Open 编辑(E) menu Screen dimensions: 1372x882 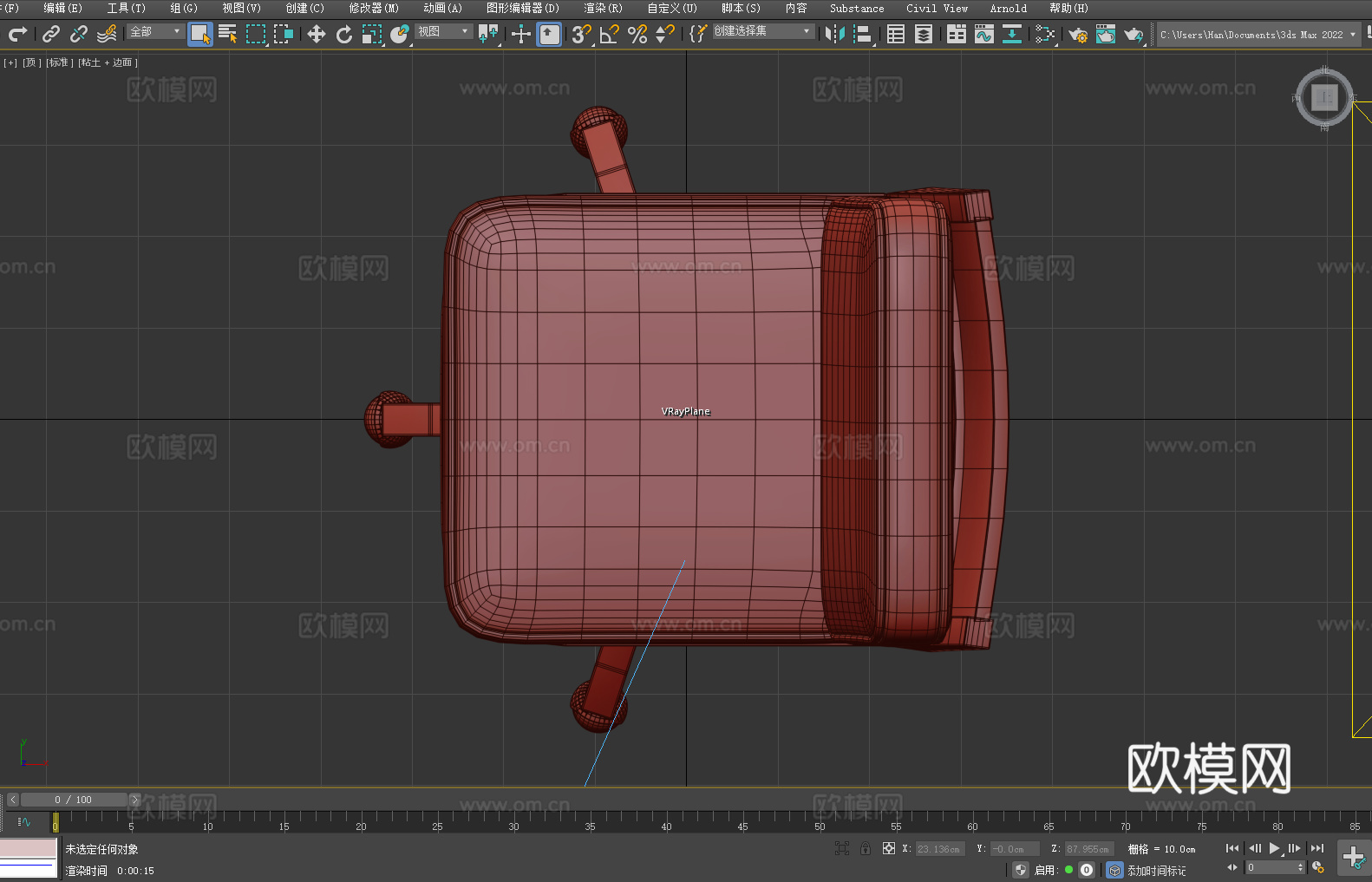point(62,8)
